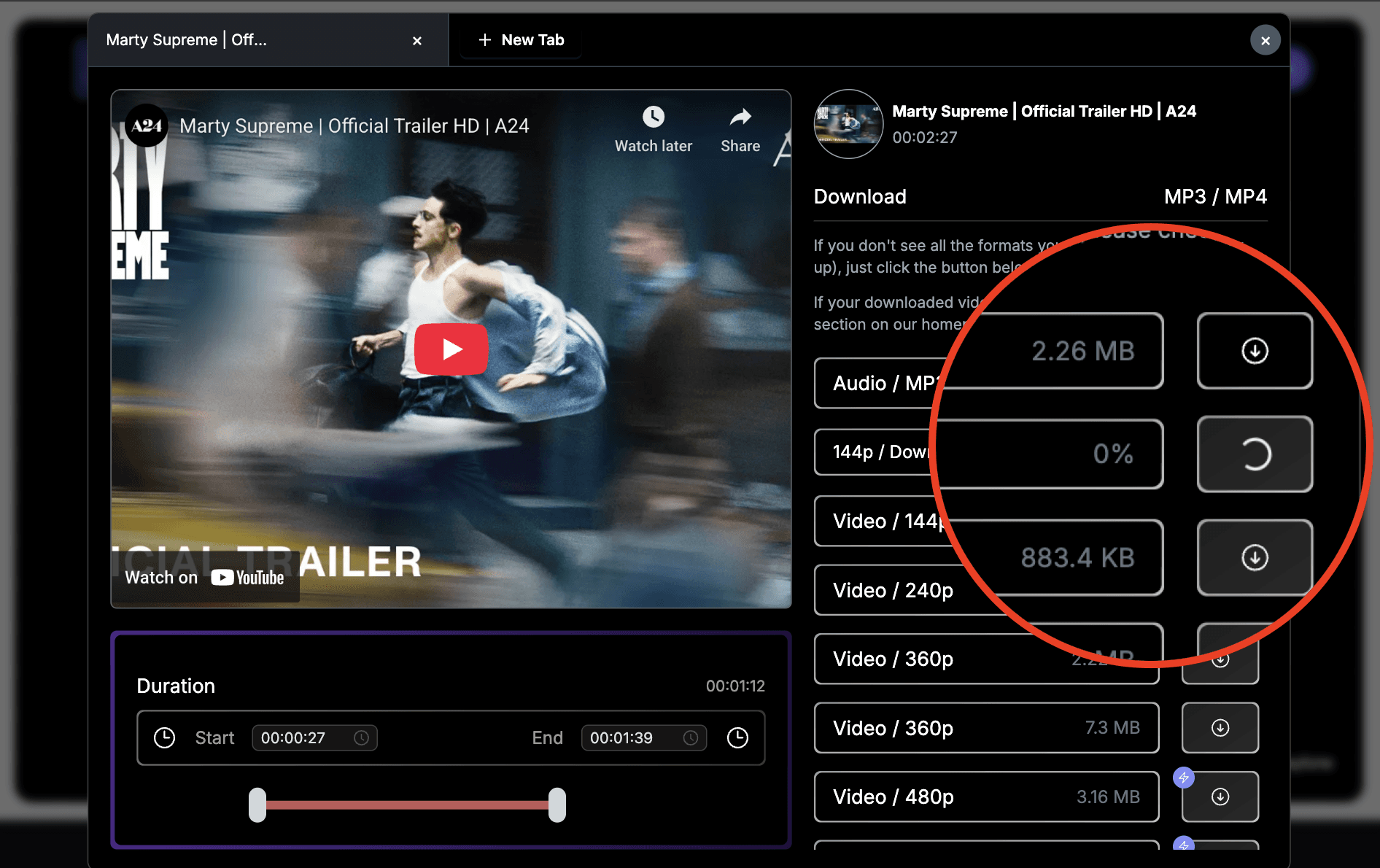This screenshot has height=868, width=1380.
Task: Download the 7.3 MB 360p video
Action: click(1220, 728)
